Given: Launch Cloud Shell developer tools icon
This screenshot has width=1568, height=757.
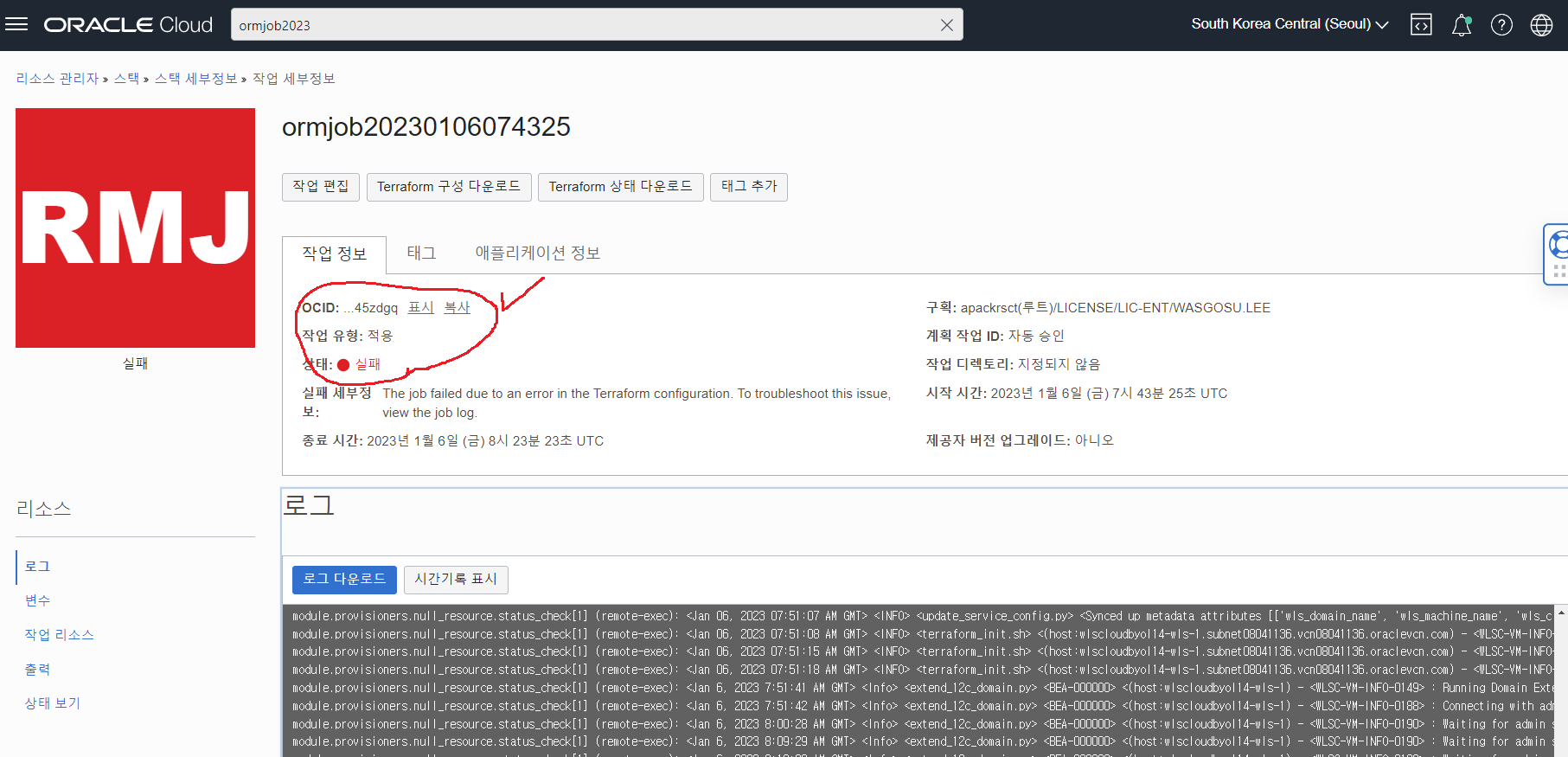Looking at the screenshot, I should (x=1421, y=25).
